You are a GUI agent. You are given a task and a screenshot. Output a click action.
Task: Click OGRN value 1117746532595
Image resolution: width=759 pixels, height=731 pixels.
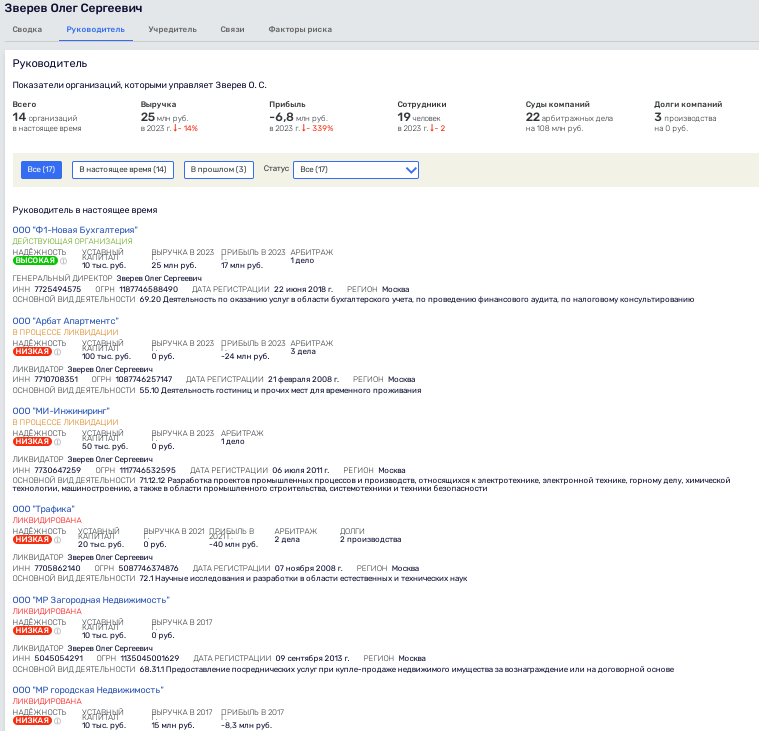coord(148,470)
